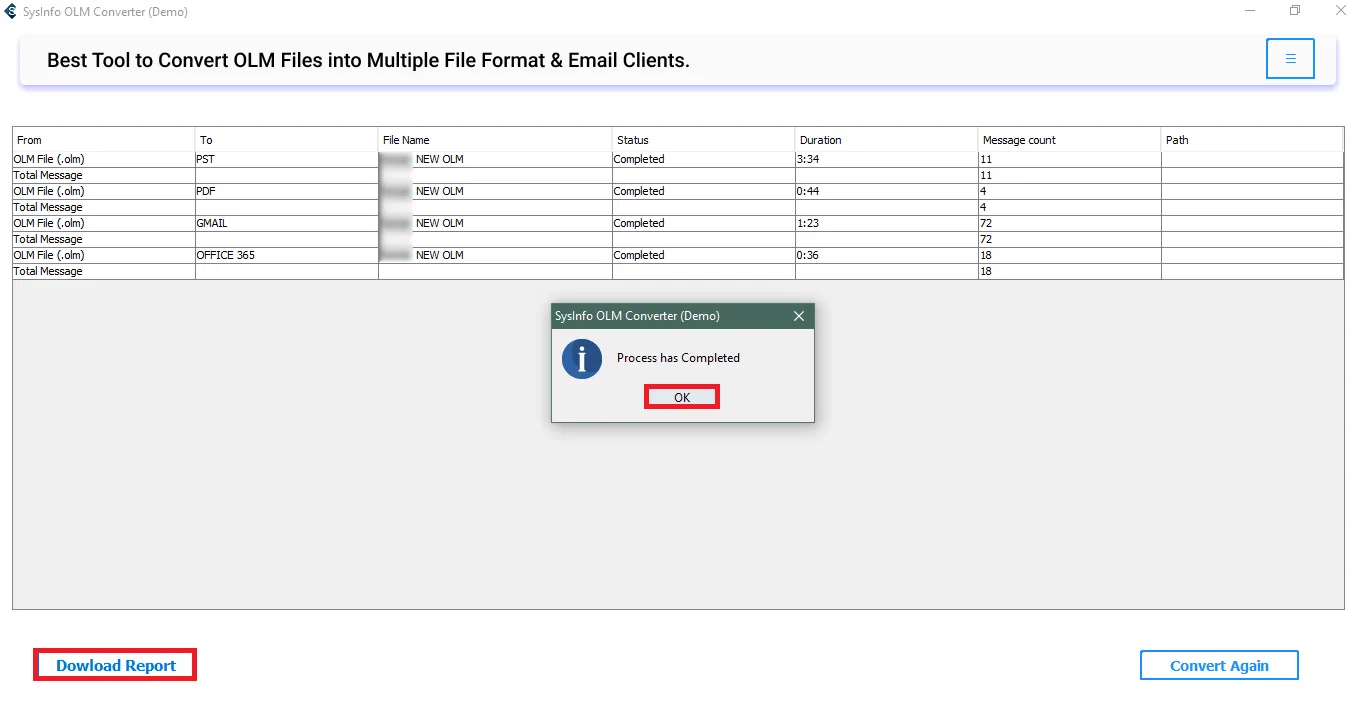Close the completion dialog with the X
Screen dimensions: 1366x728
(798, 316)
